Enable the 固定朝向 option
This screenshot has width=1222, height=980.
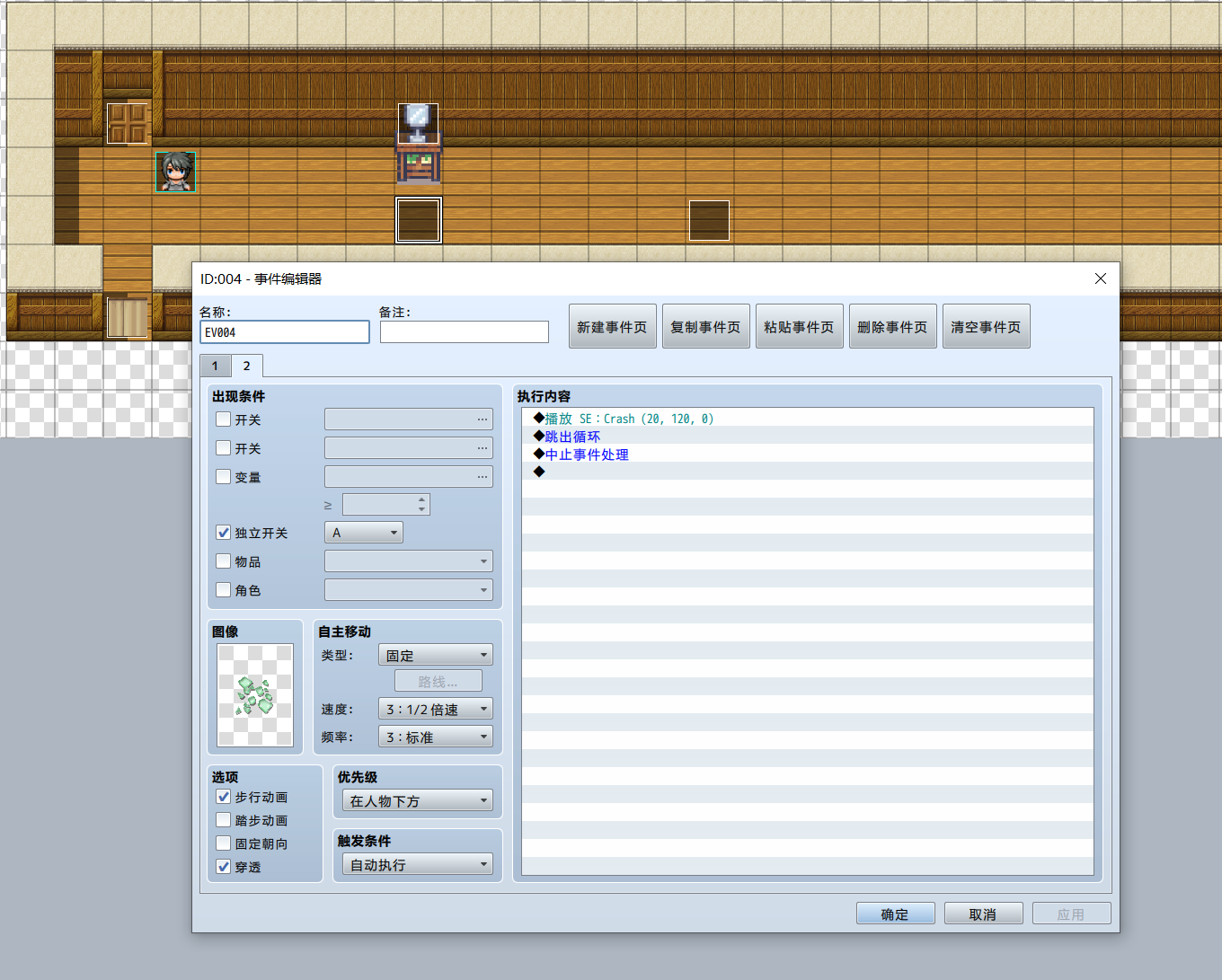224,843
